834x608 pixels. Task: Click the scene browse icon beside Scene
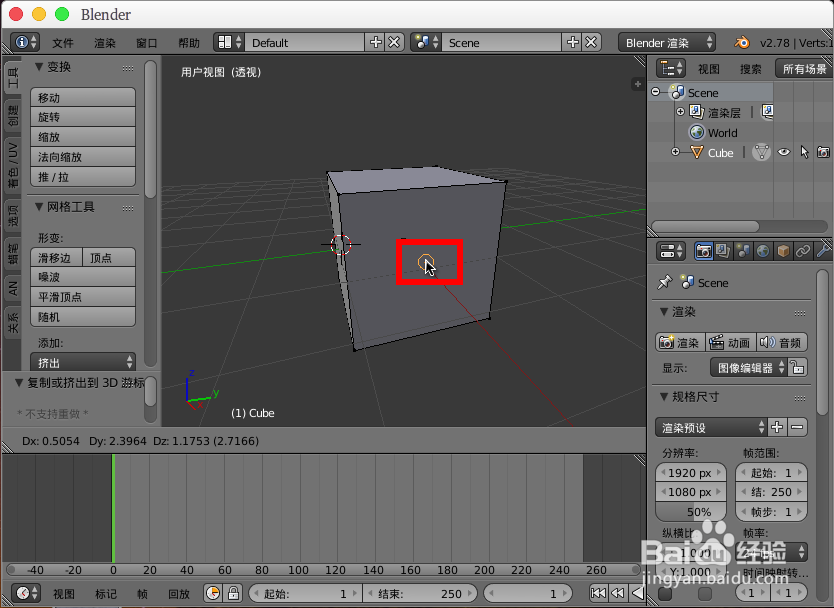tap(426, 42)
